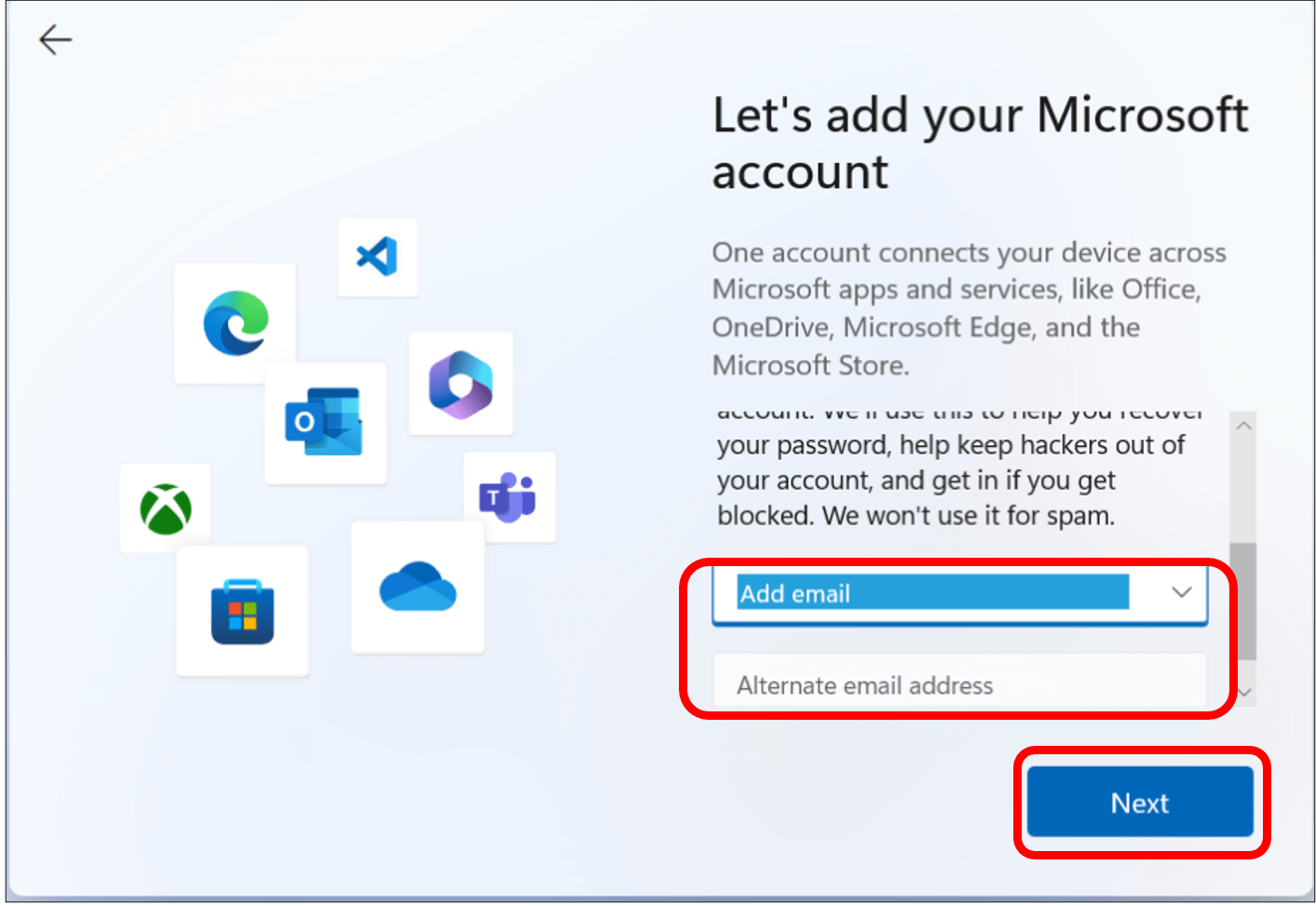The height and width of the screenshot is (906, 1316).
Task: Click the Visual Studio Code icon tile
Action: pyautogui.click(x=377, y=257)
